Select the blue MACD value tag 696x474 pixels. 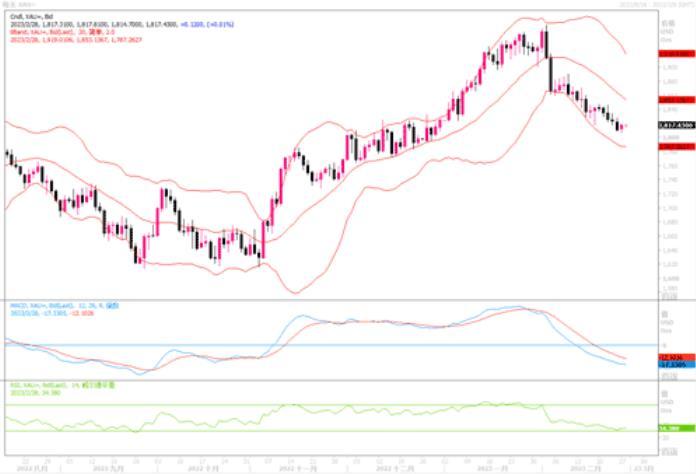(x=675, y=365)
